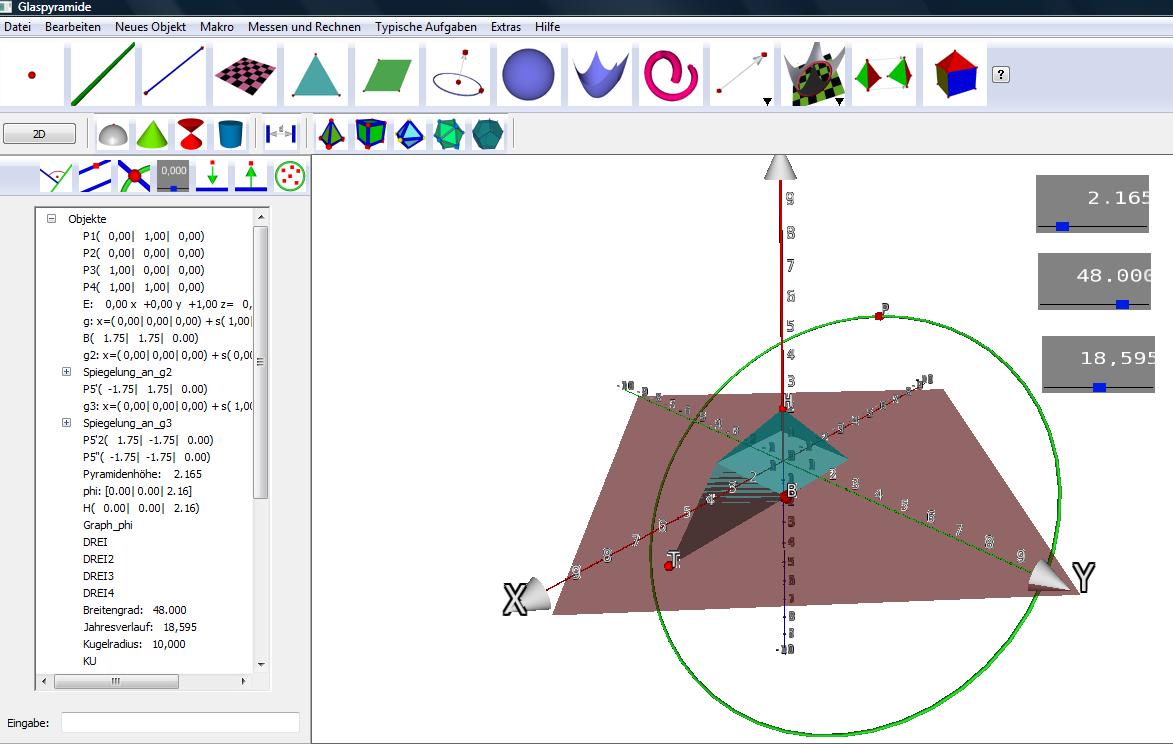Viewport: 1173px width, 744px height.
Task: Insert the blue cylinder solid
Action: (230, 133)
